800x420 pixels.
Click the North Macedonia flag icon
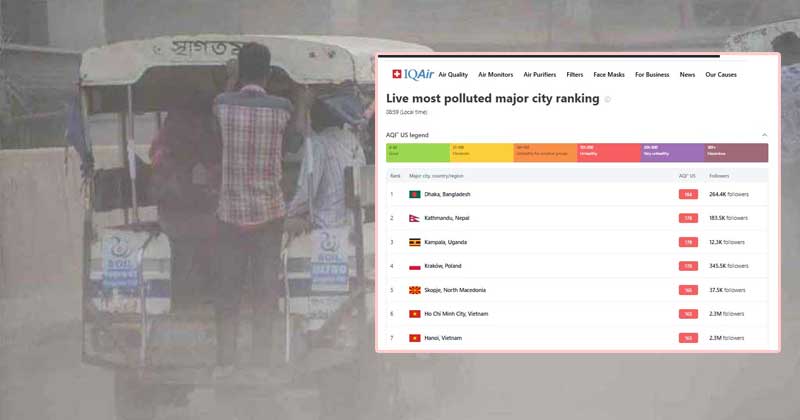415,290
